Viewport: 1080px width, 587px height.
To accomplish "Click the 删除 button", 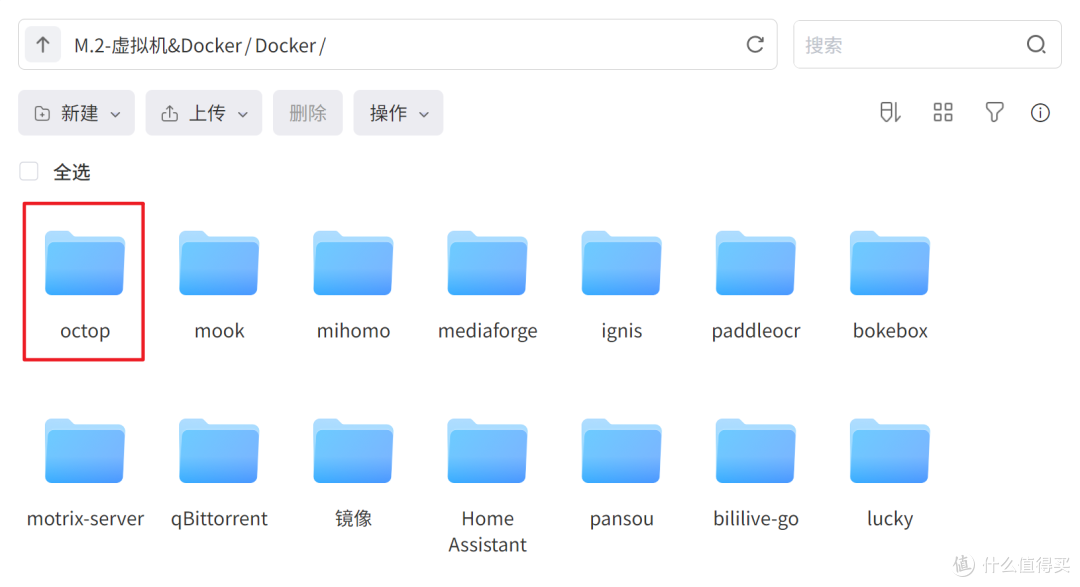I will [x=308, y=113].
